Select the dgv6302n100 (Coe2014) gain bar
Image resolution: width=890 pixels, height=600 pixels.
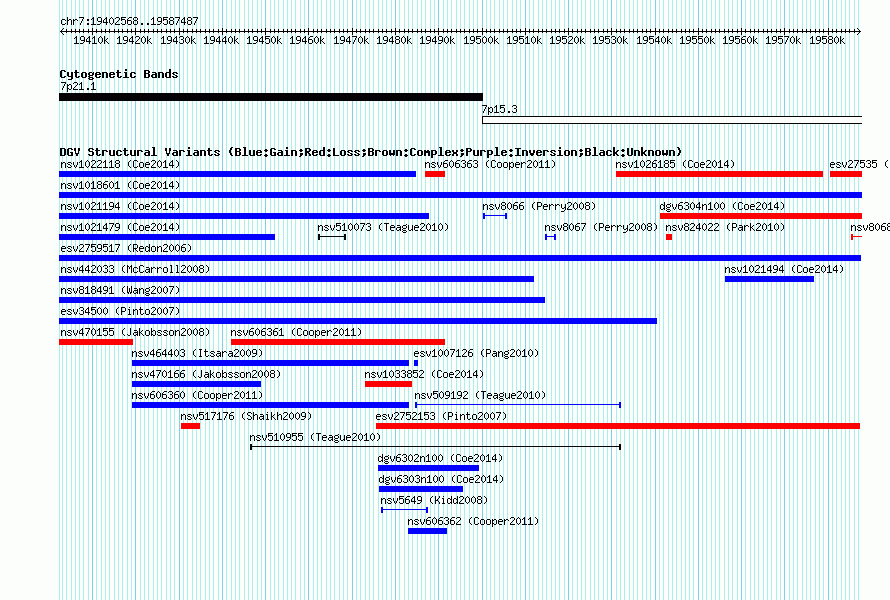[429, 468]
